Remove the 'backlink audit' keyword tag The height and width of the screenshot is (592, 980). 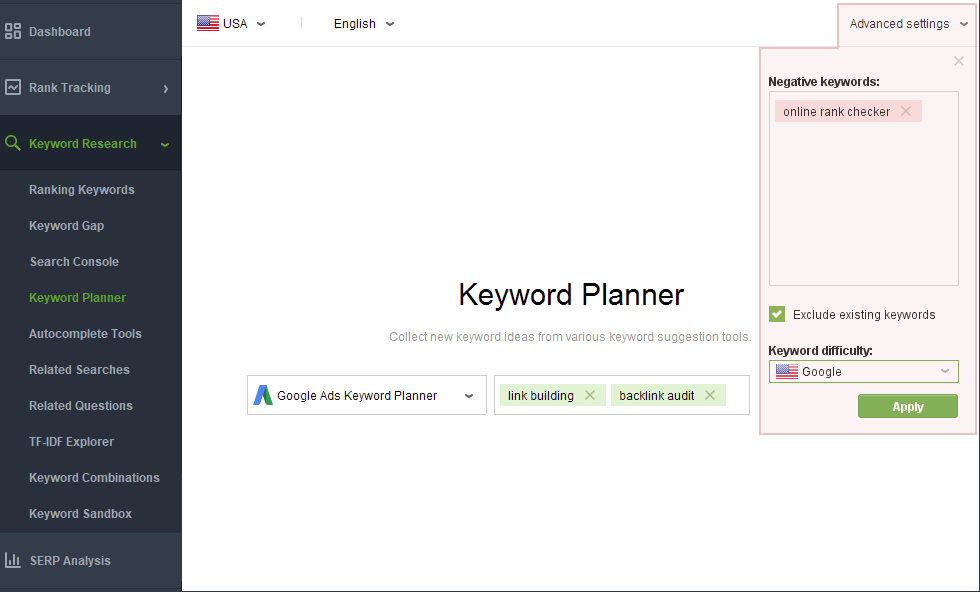(x=709, y=395)
